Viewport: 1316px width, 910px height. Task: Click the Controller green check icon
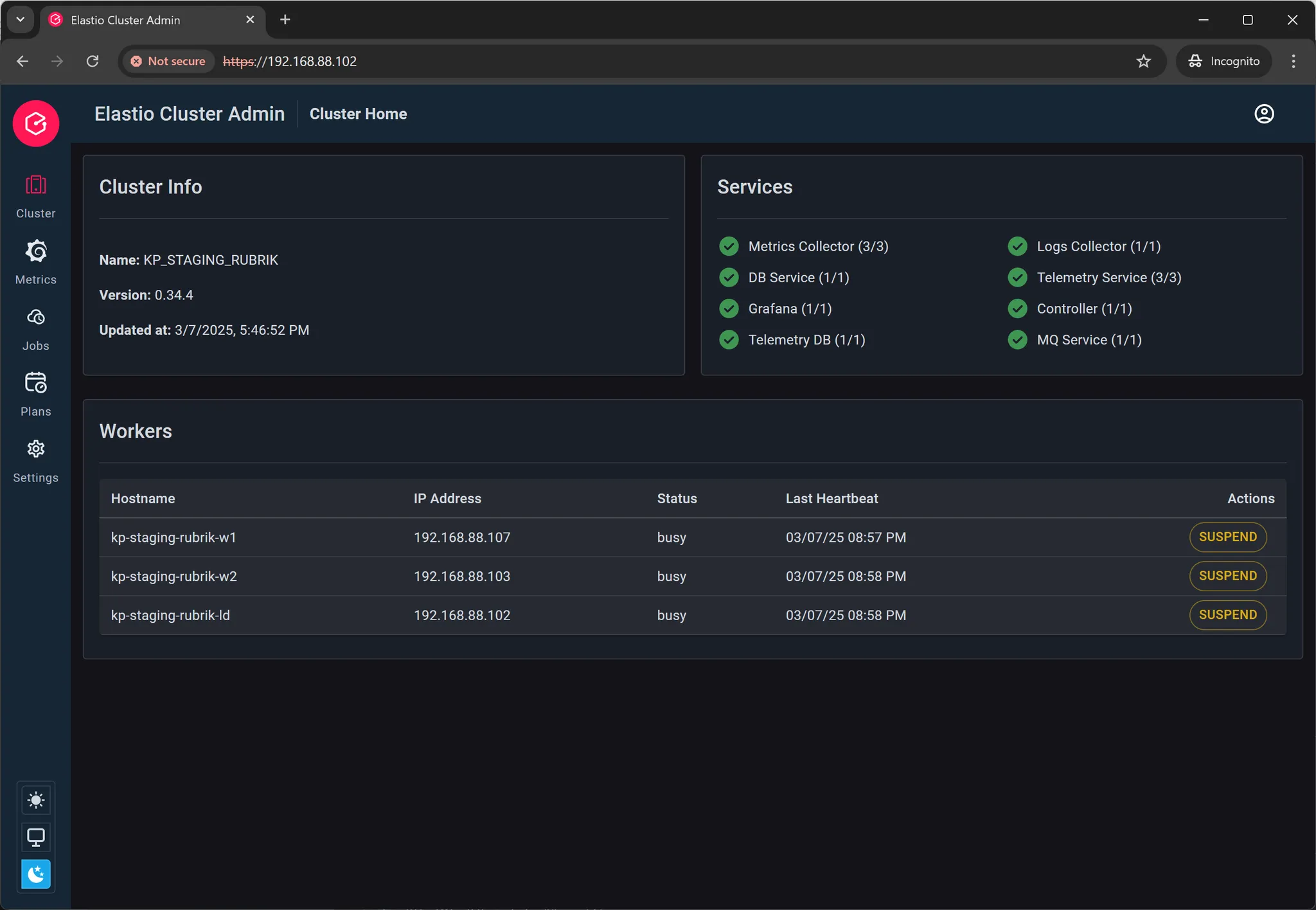1017,308
